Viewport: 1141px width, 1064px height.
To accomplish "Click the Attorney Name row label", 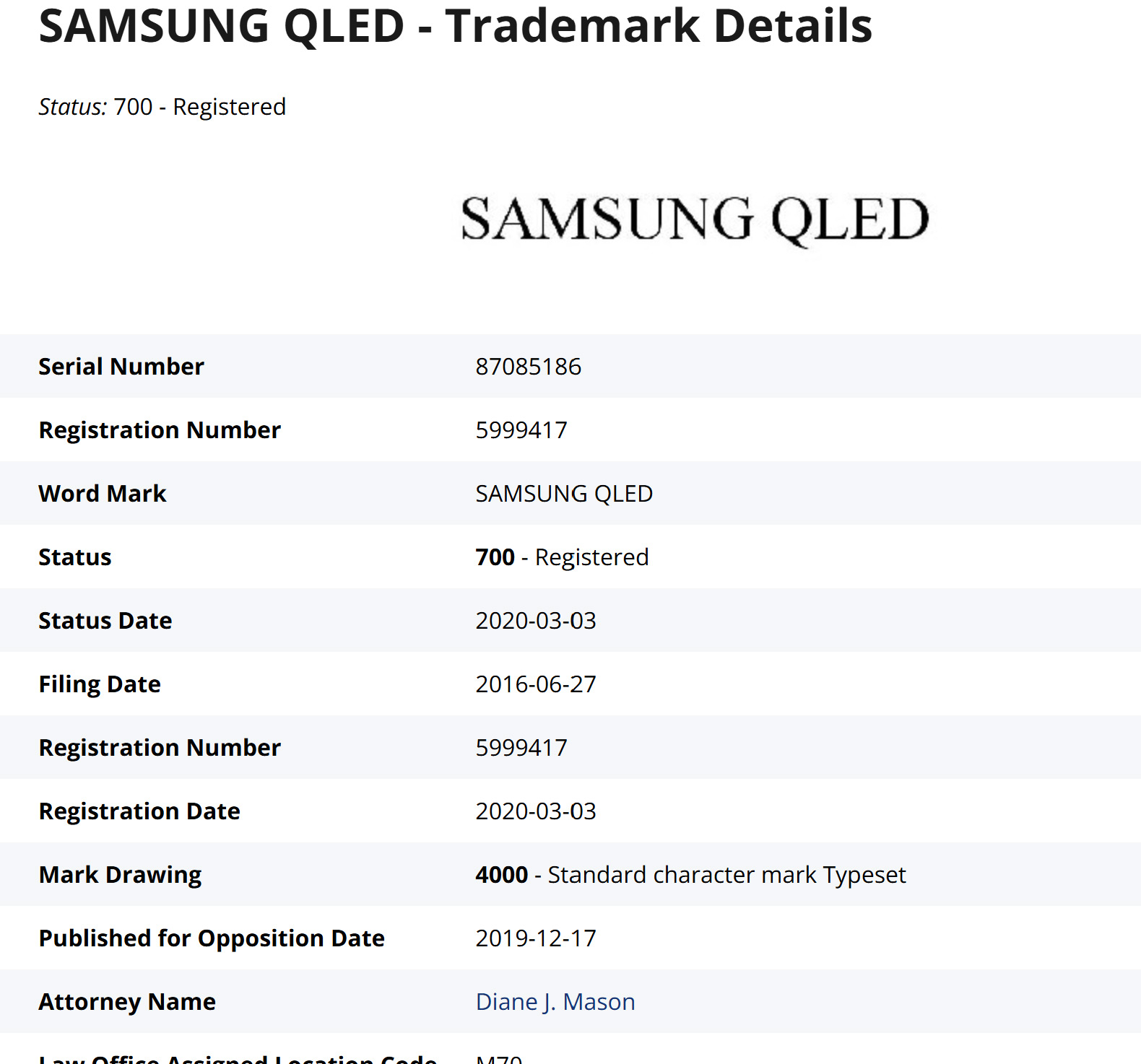I will click(126, 1002).
